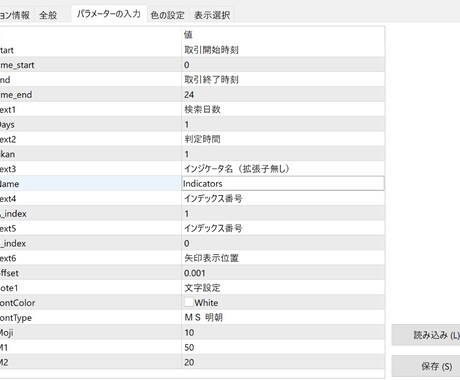The height and width of the screenshot is (380, 460).
Task: Select the 検索日数 value cell
Action: click(x=283, y=109)
